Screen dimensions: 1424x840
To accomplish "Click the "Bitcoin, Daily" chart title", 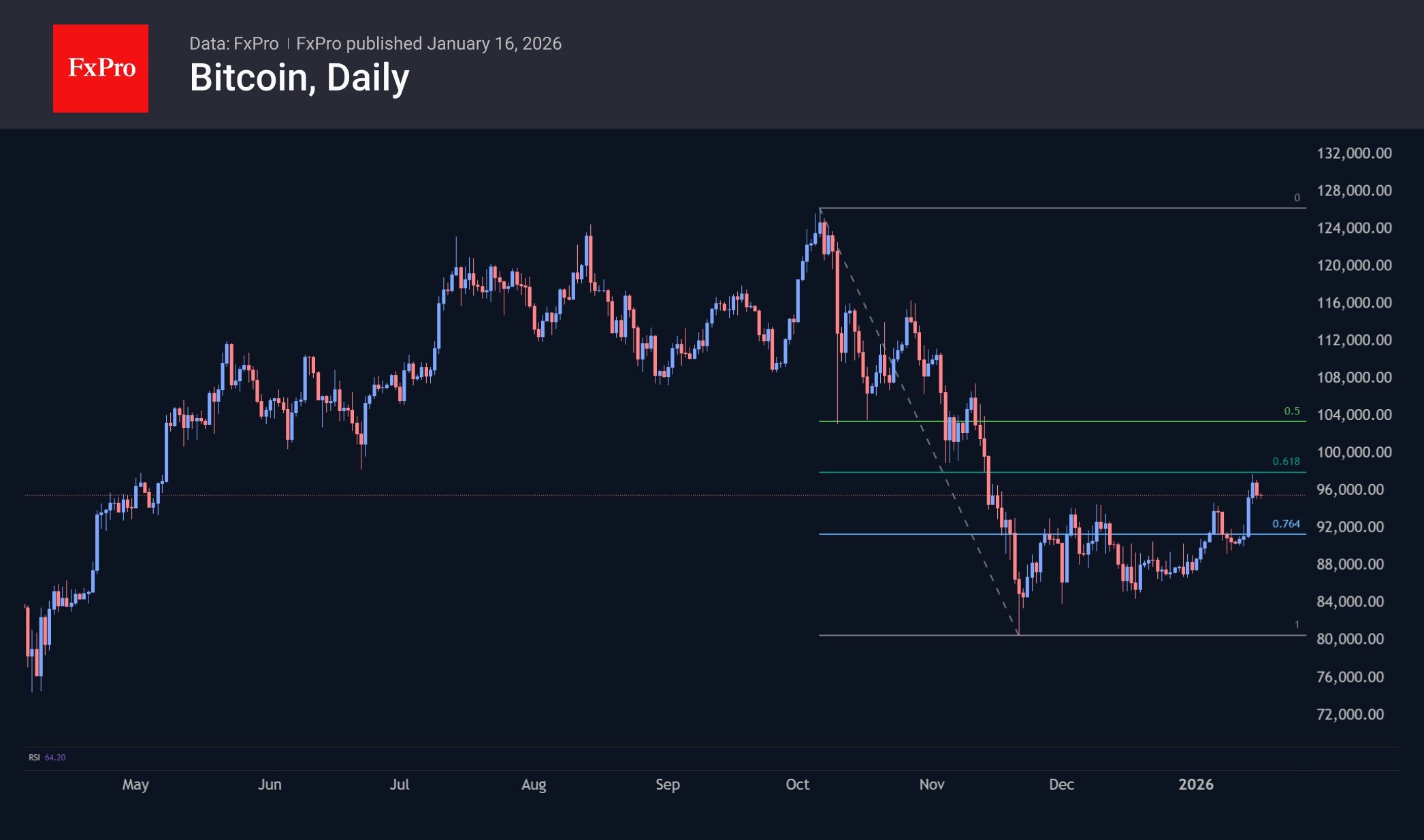I will 300,78.
